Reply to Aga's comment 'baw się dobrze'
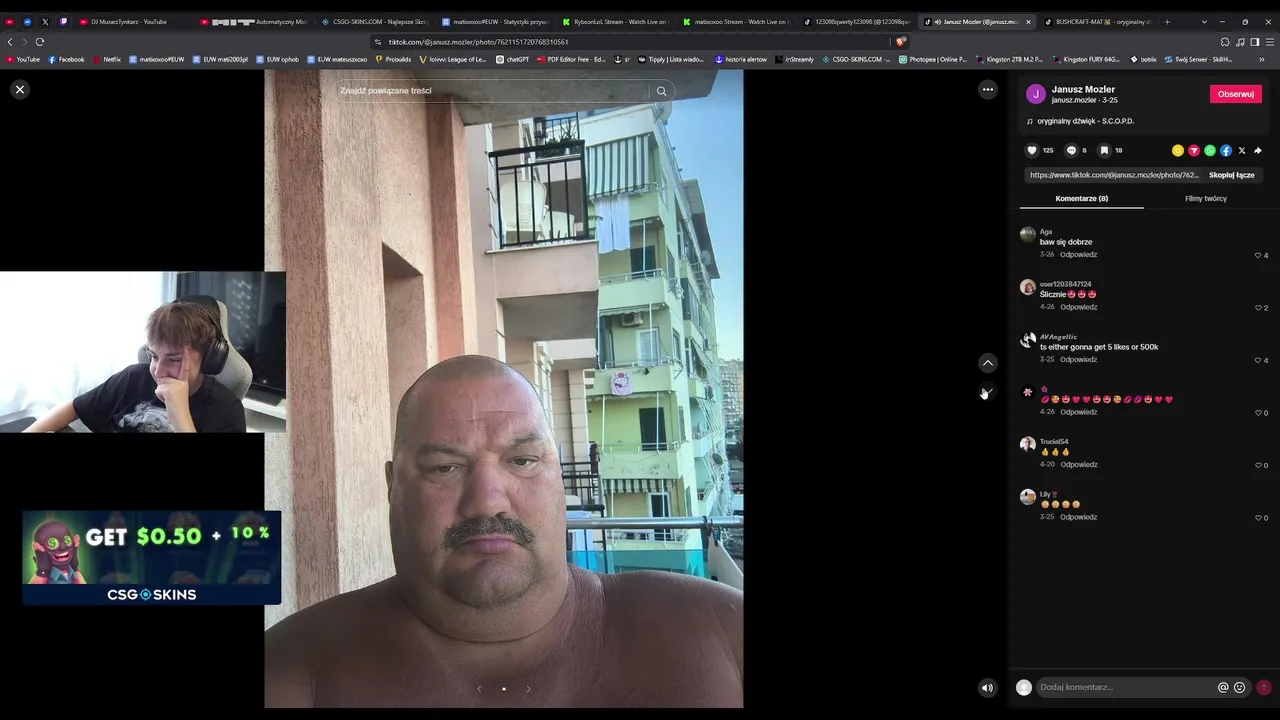1280x720 pixels. pos(1079,255)
